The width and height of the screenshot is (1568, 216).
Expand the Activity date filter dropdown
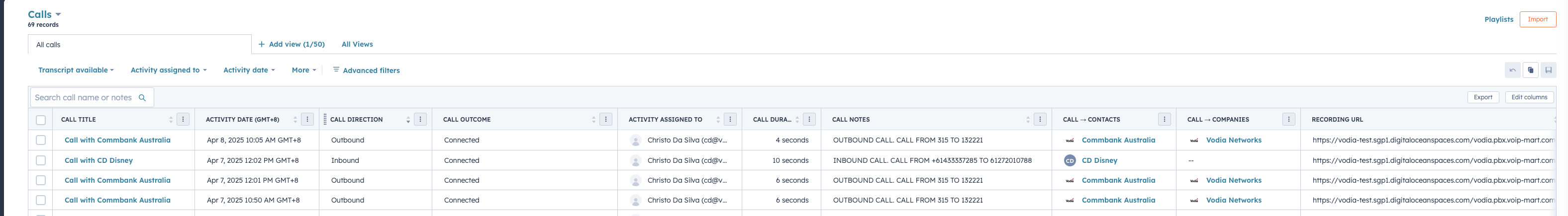249,71
